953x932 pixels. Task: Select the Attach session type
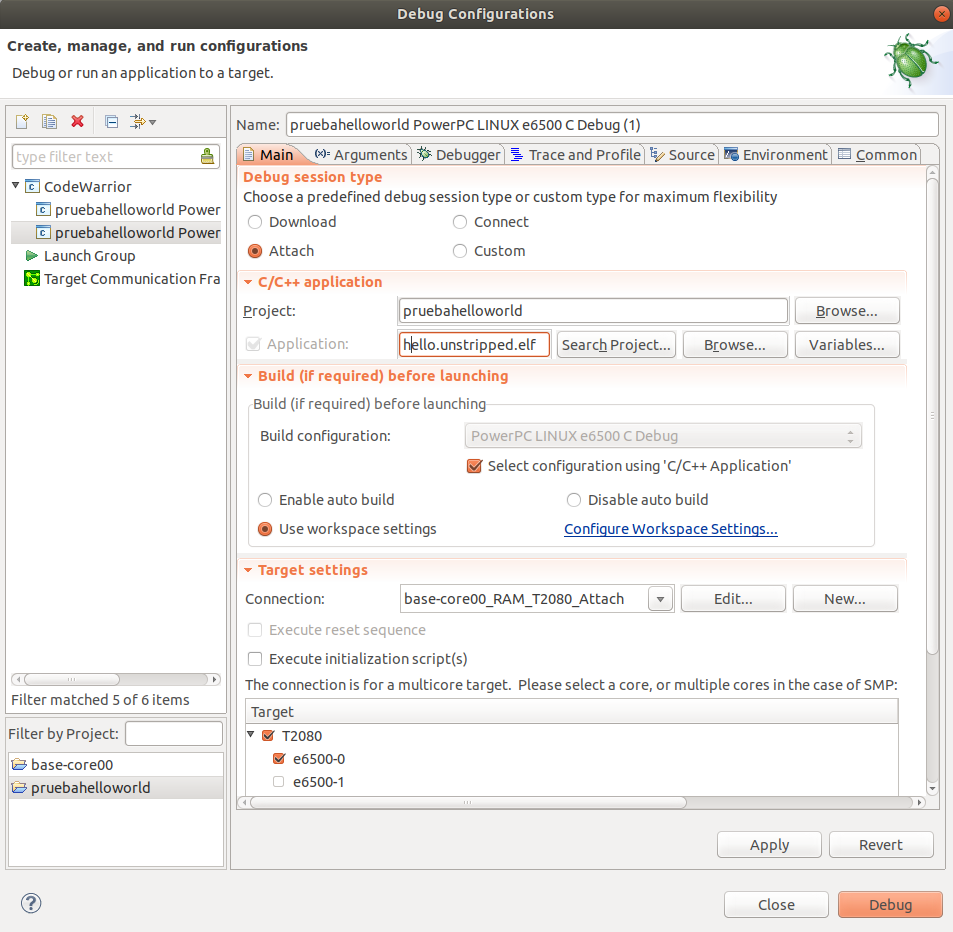[x=255, y=251]
